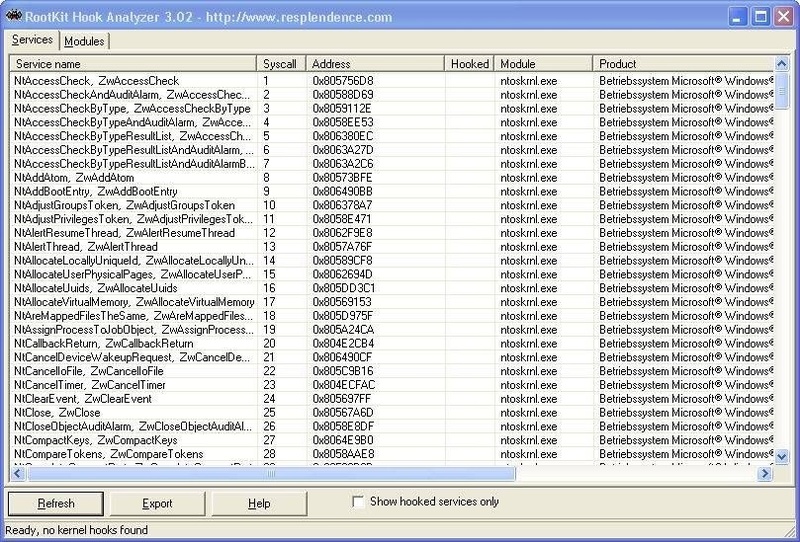Select the NtAllocateVirtualMemory row
The image size is (800, 542).
point(392,302)
